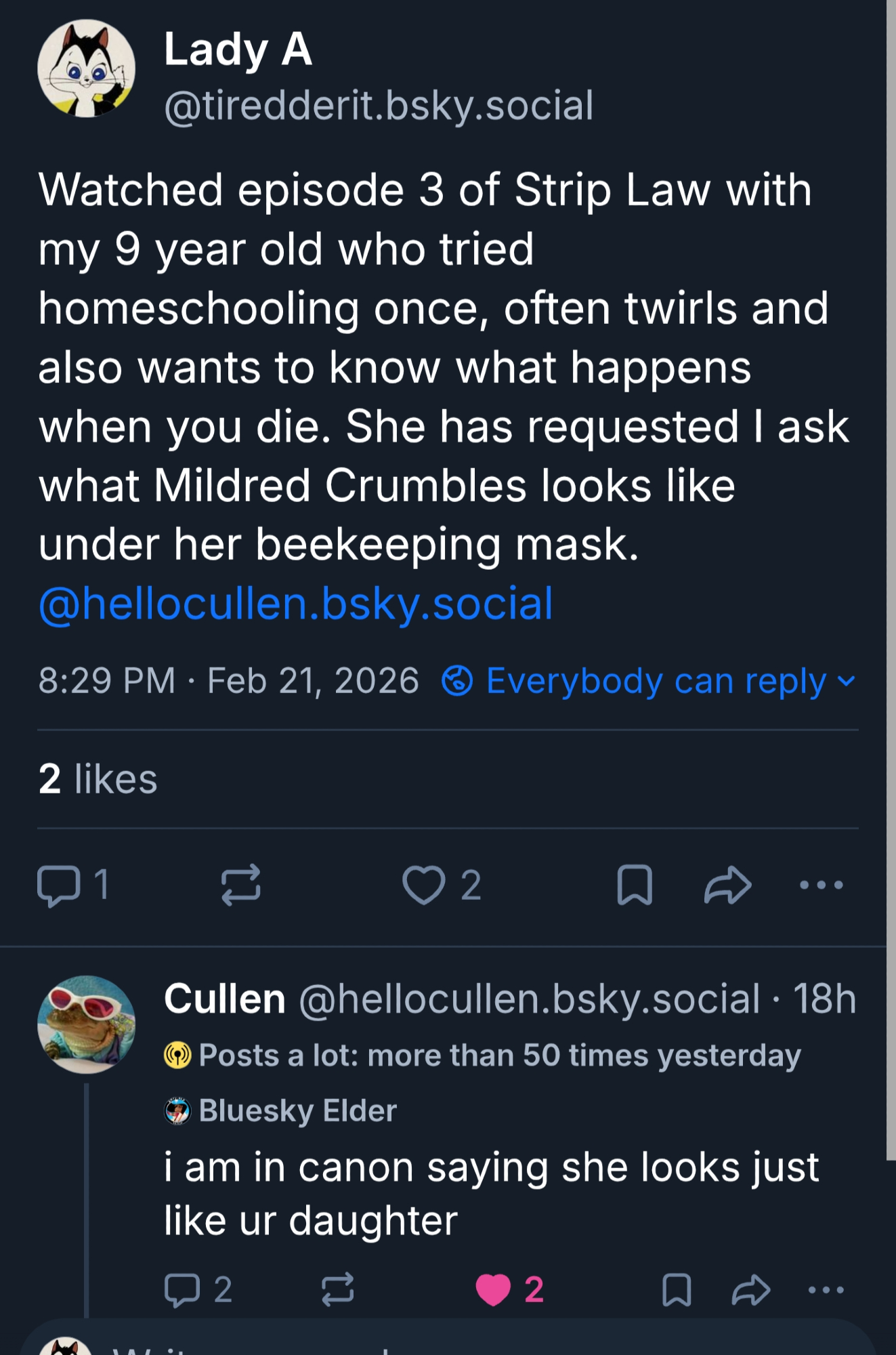896x1355 pixels.
Task: Tap the 'Bluesky Elder' label
Action: point(281,1111)
